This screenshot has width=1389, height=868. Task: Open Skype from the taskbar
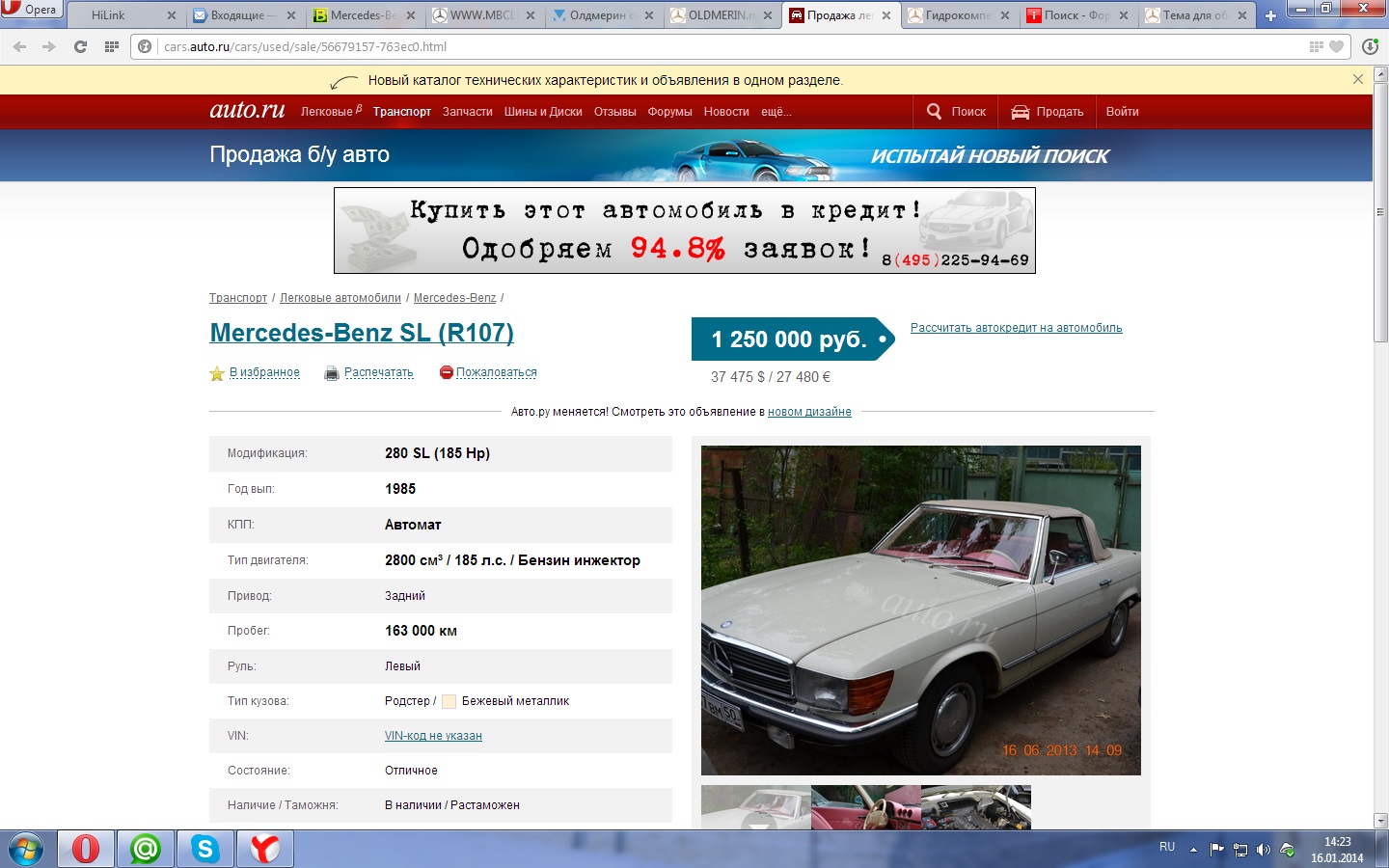[204, 849]
